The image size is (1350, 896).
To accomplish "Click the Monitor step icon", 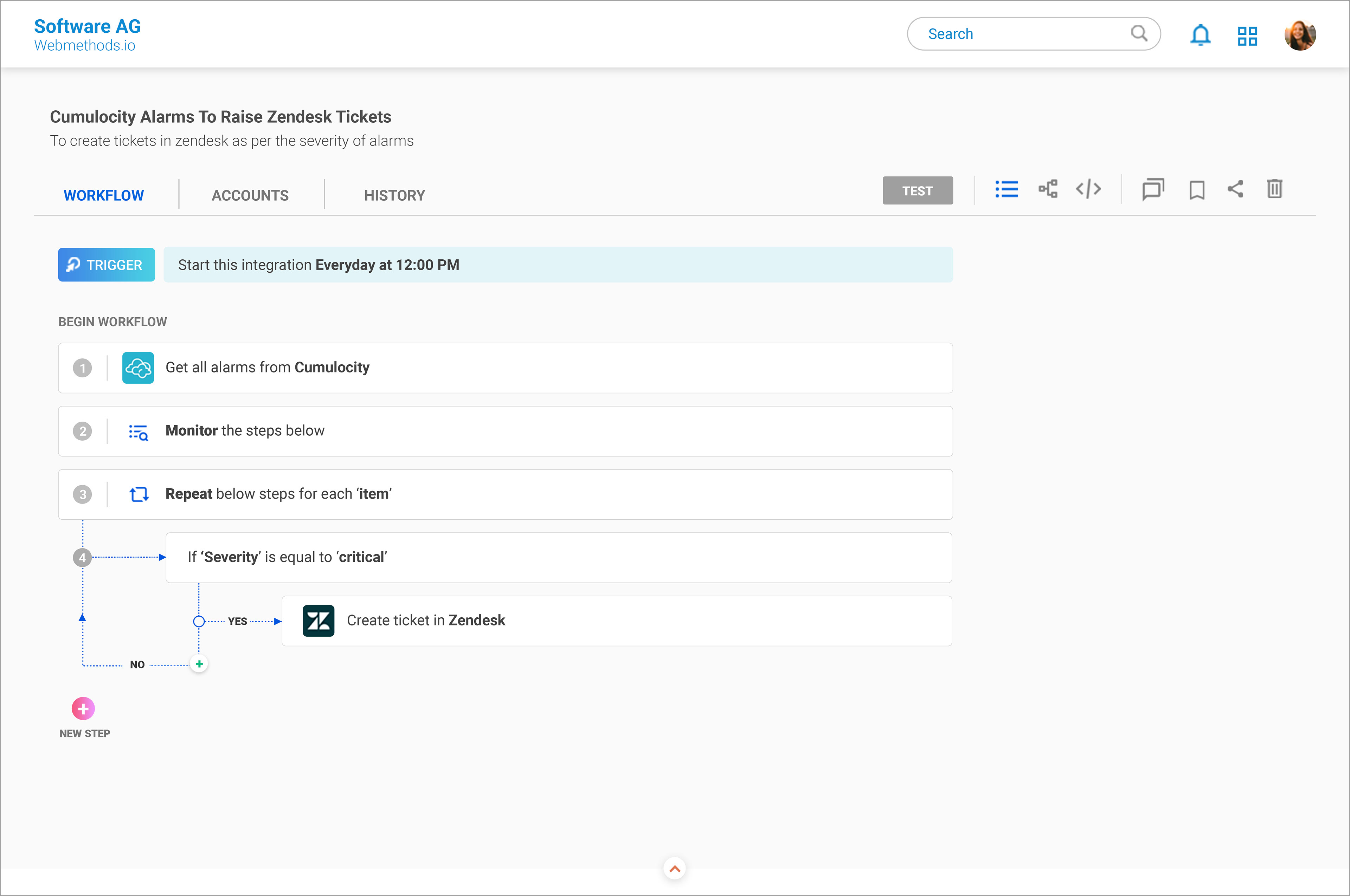I will click(138, 433).
